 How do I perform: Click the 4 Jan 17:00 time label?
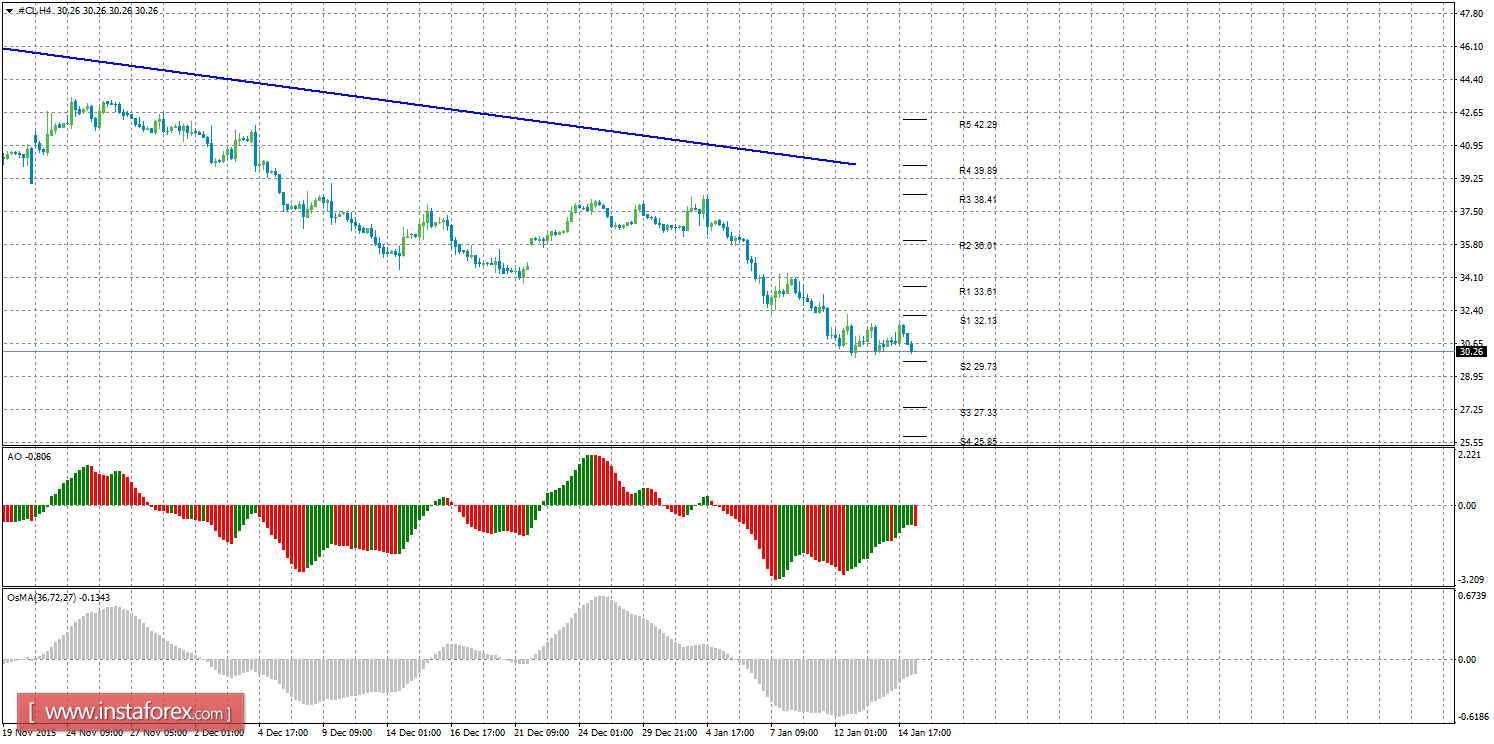732,733
